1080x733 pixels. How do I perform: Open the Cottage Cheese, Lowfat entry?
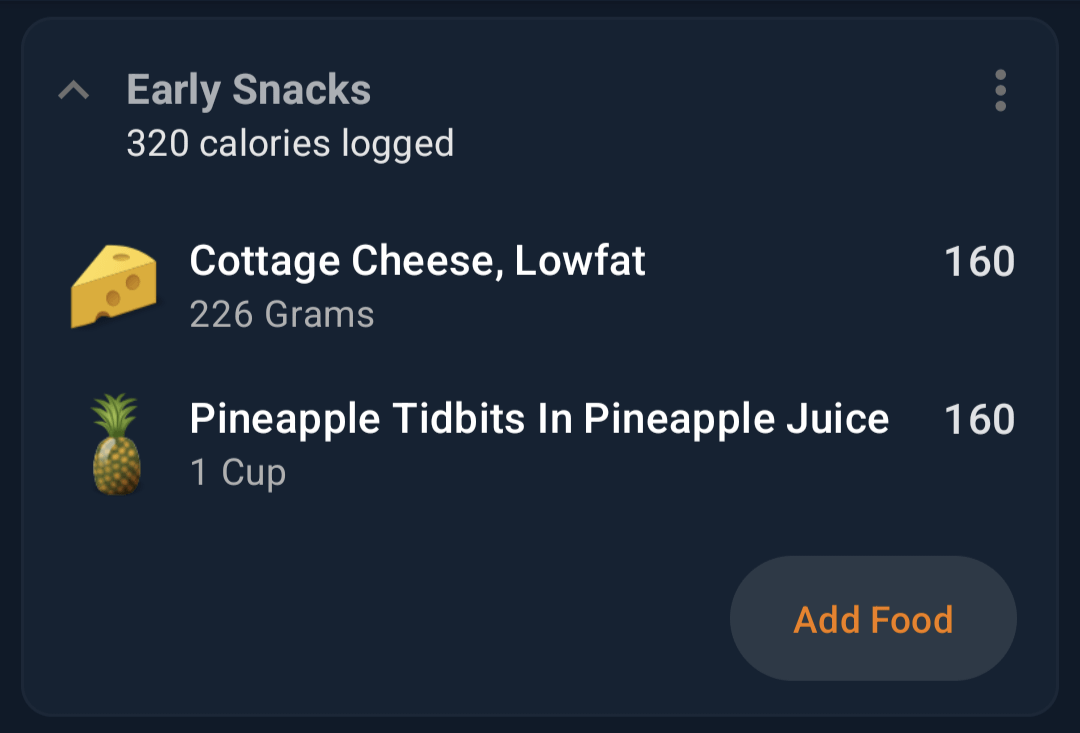coord(543,286)
